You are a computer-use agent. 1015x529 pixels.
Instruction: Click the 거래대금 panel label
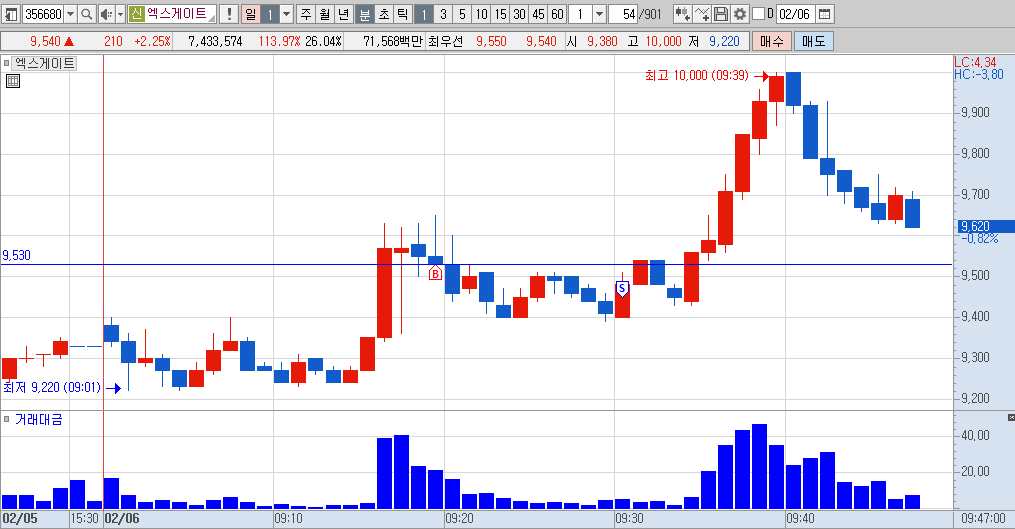point(39,420)
